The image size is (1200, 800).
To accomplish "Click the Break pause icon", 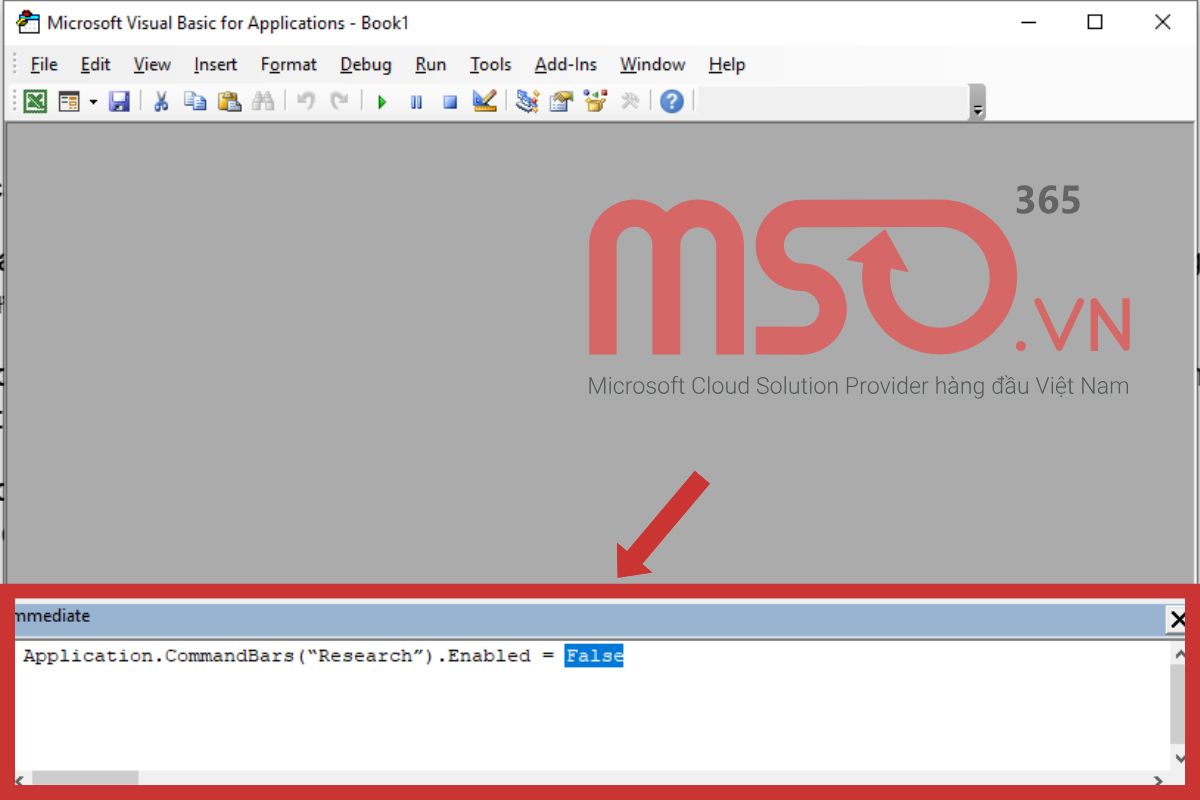I will coord(416,101).
